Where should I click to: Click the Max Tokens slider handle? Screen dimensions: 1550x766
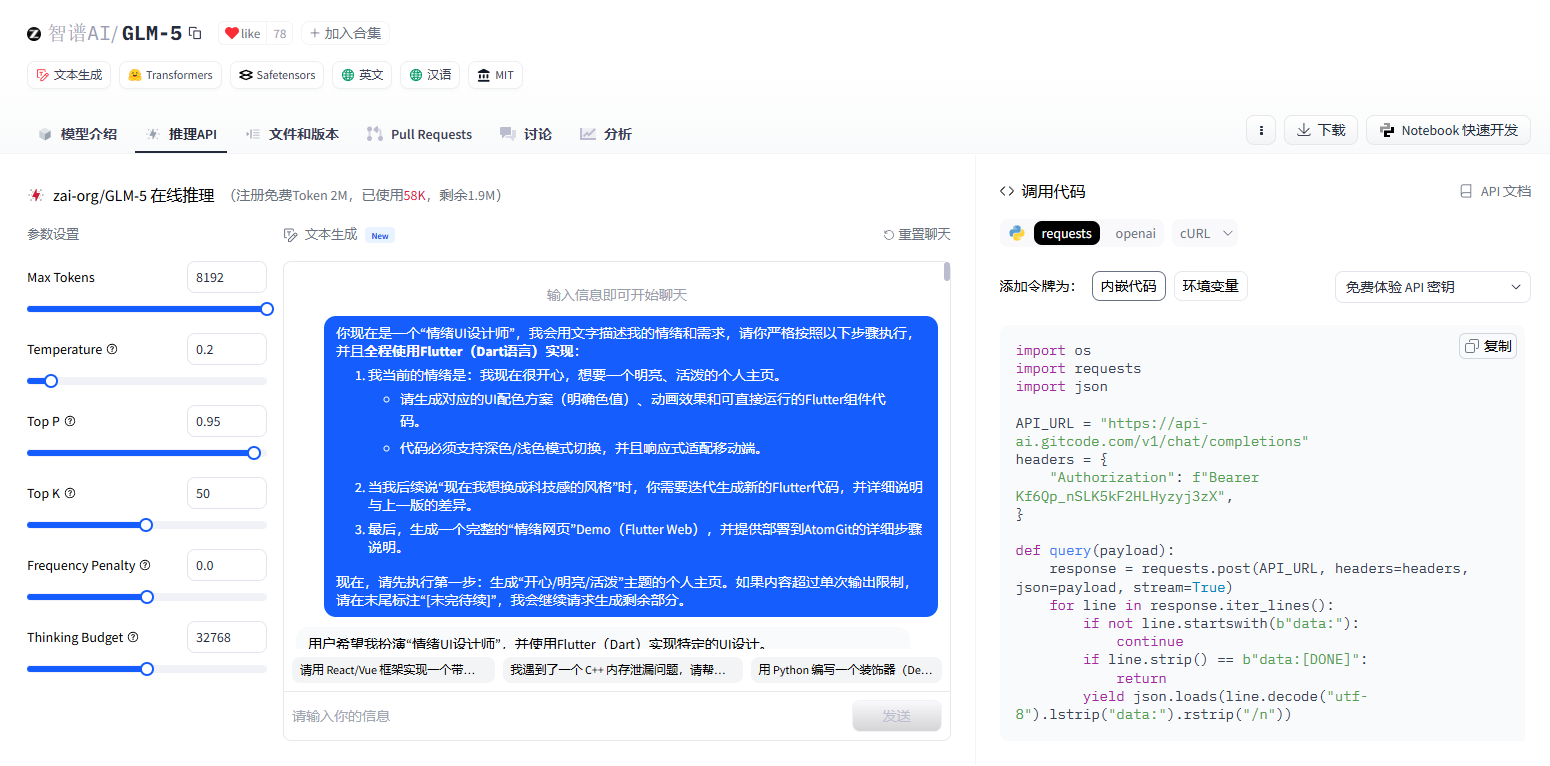coord(267,309)
